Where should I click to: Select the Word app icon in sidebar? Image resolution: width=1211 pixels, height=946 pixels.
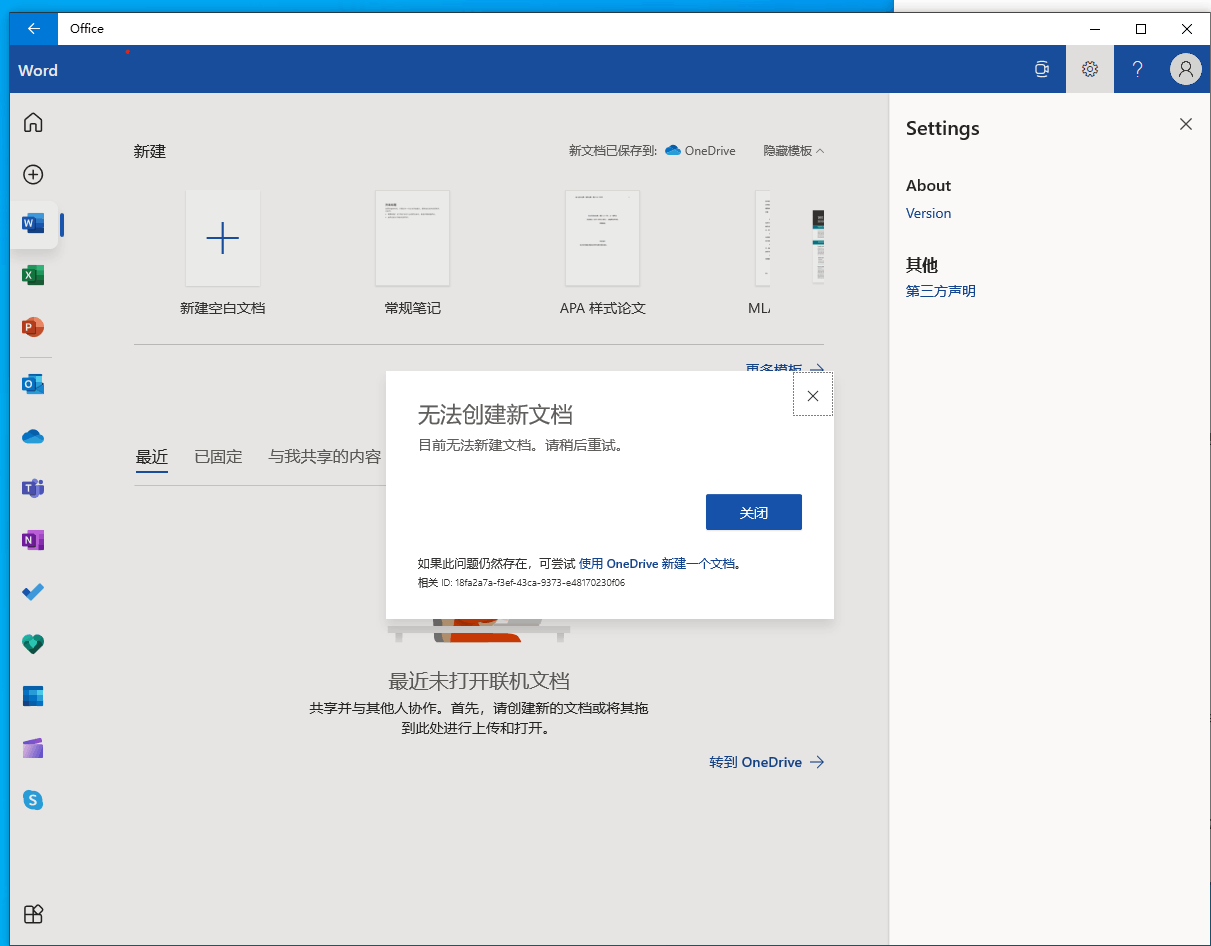pyautogui.click(x=33, y=224)
